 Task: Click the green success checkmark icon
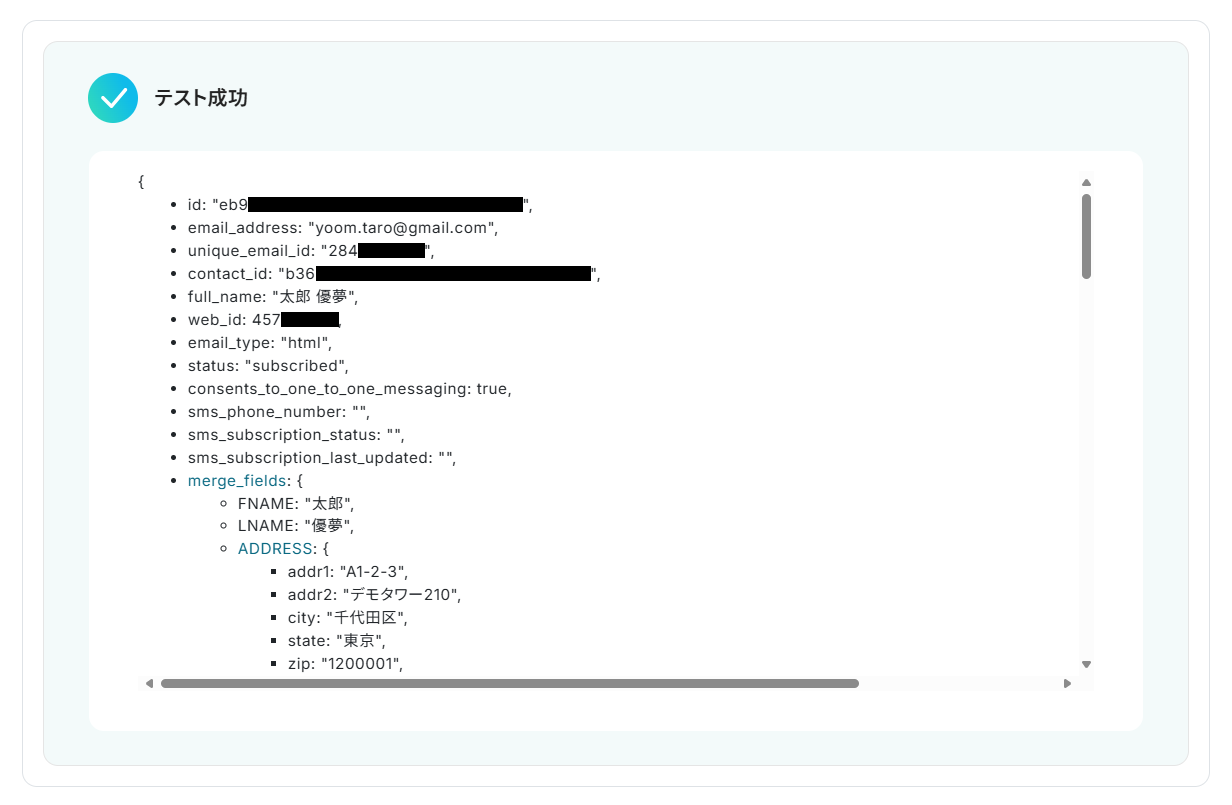[113, 98]
